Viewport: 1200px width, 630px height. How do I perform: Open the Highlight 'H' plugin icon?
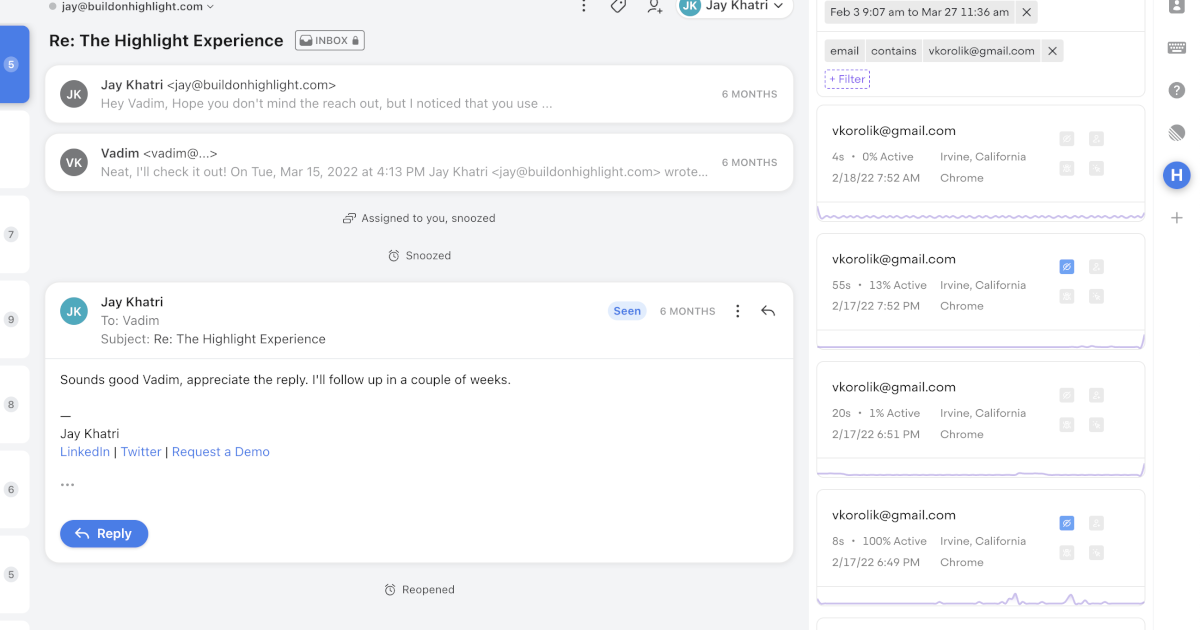tap(1176, 176)
